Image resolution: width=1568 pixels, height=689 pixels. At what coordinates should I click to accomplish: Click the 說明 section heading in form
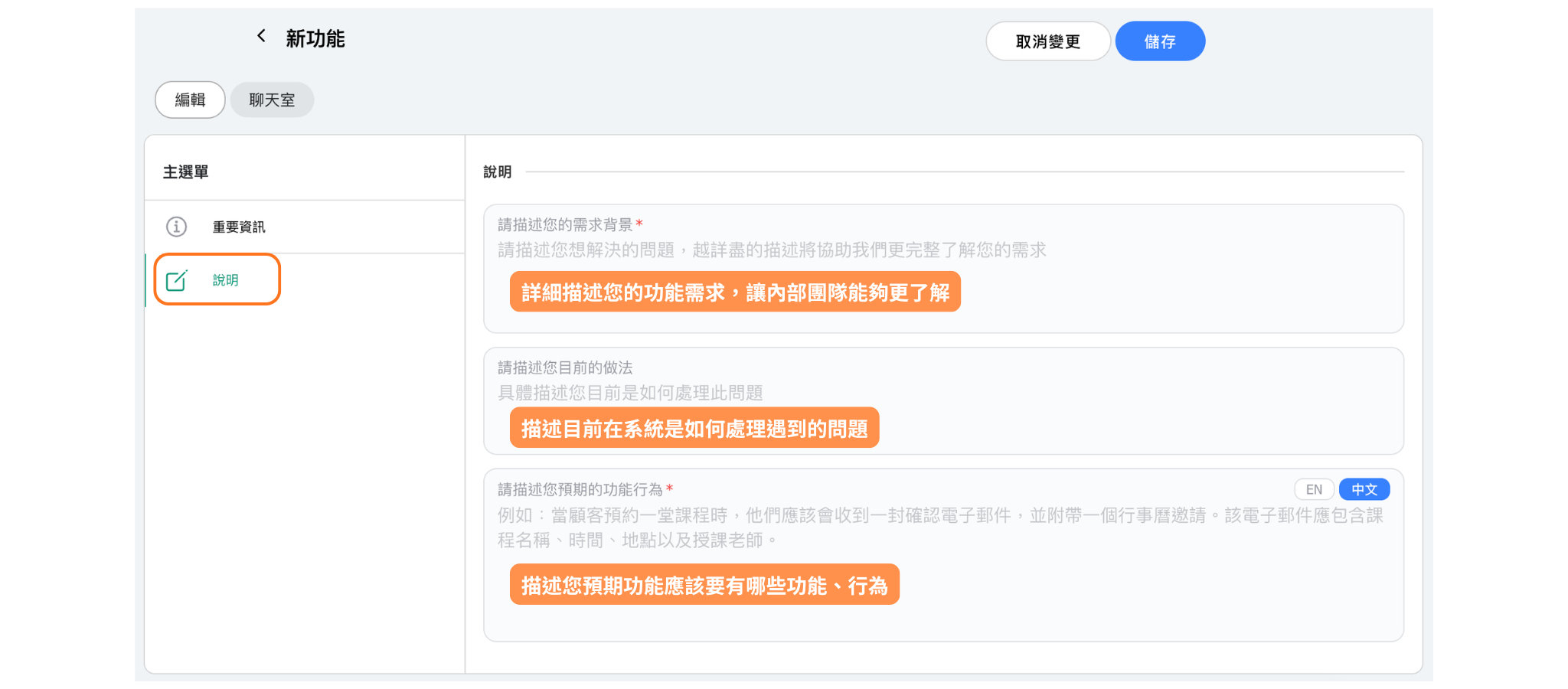click(498, 172)
